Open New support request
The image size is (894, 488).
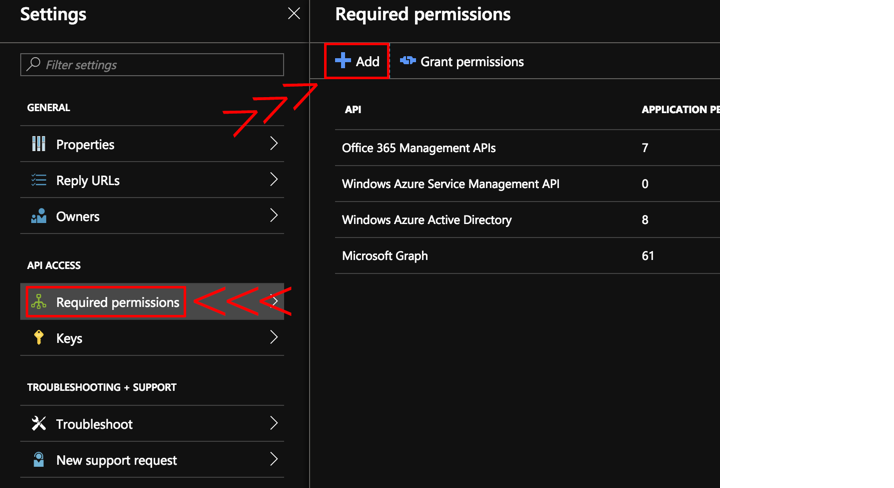[152, 459]
